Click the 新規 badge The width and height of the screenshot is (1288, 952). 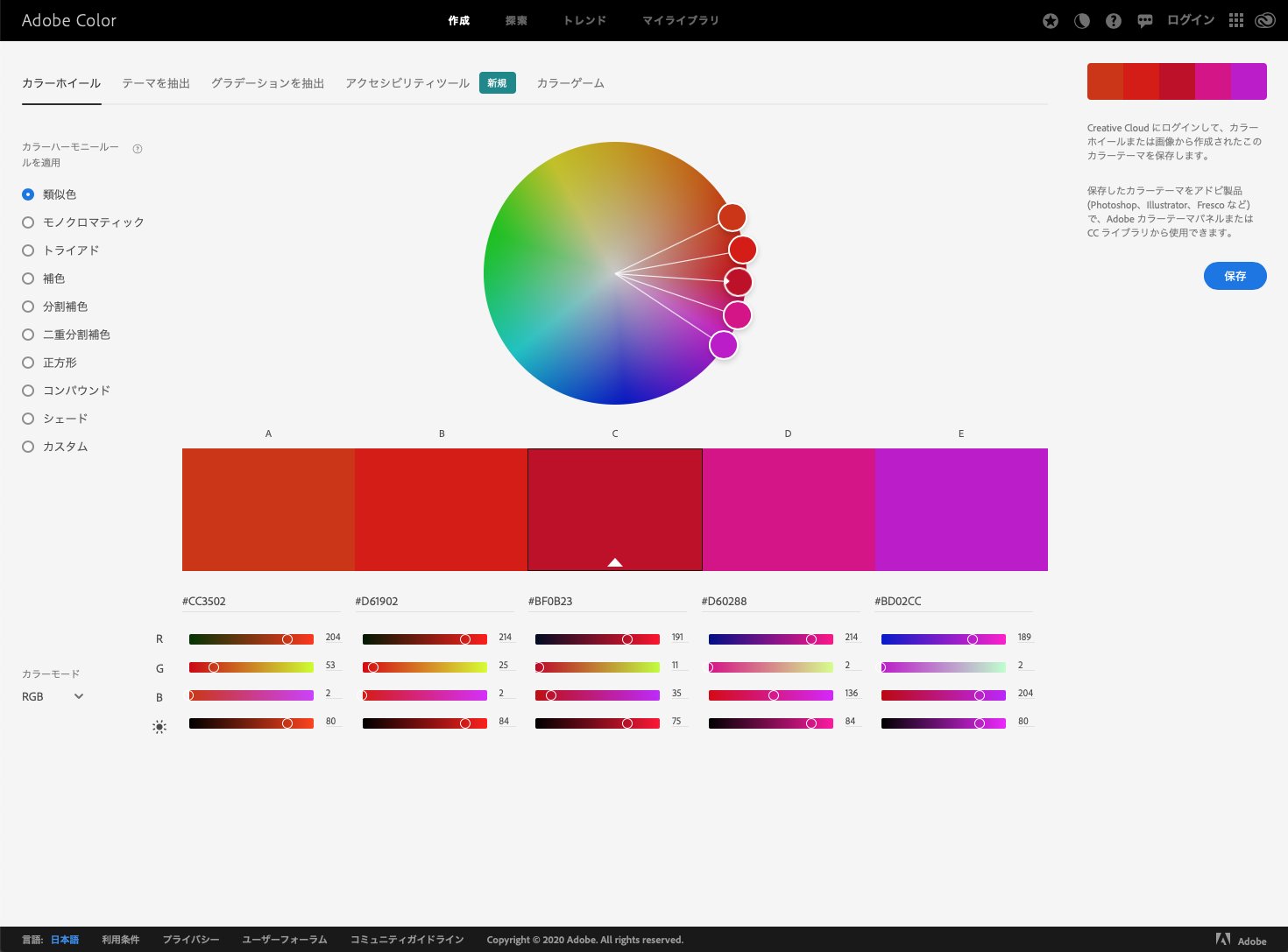click(x=498, y=83)
